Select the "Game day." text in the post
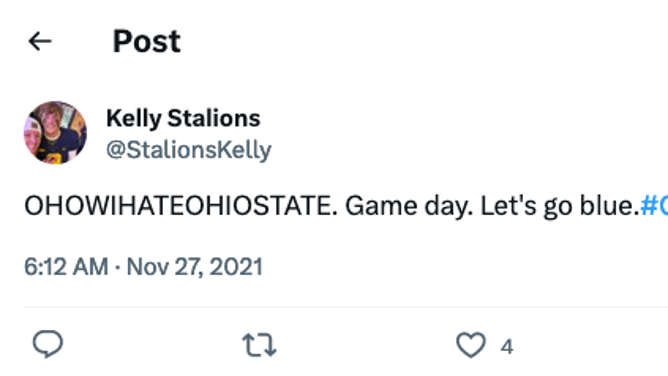Viewport: 668px width, 376px height. pos(409,207)
